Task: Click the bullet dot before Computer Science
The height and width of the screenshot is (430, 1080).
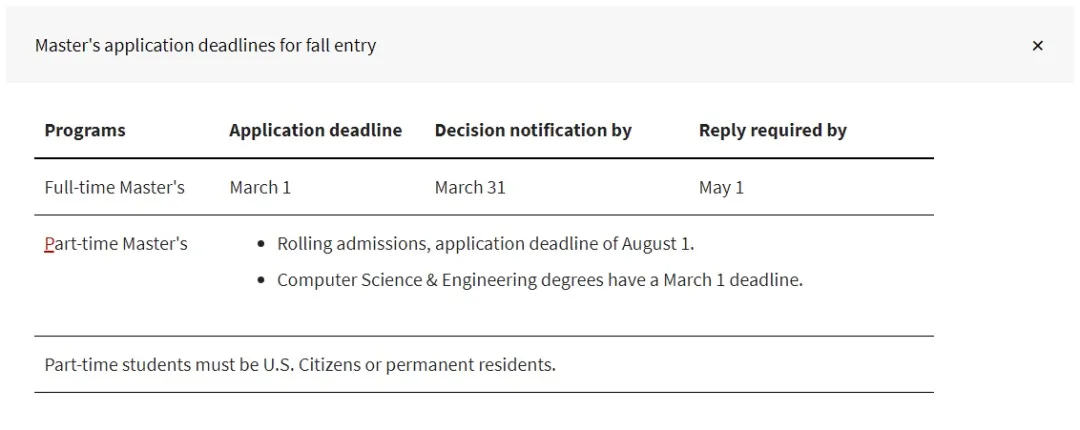Action: point(261,280)
